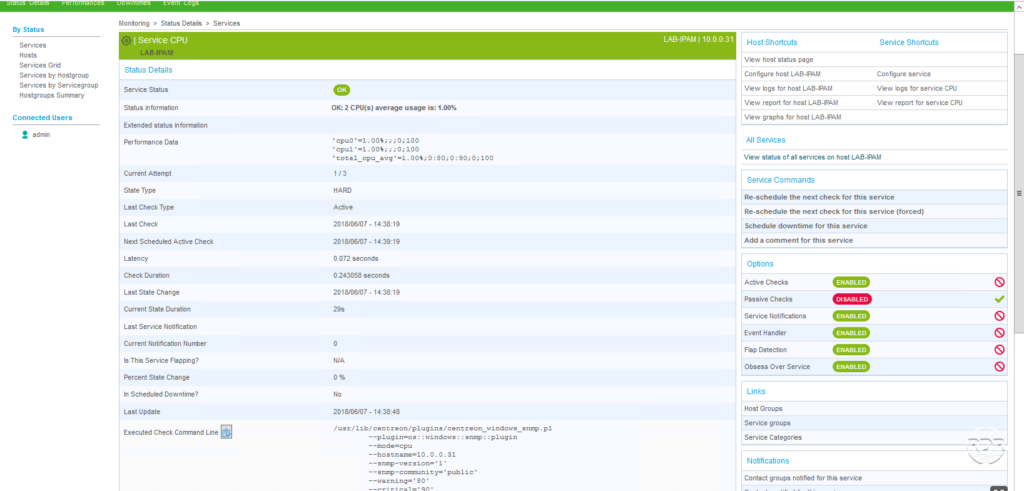Click Status Details in the breadcrumb

click(182, 24)
